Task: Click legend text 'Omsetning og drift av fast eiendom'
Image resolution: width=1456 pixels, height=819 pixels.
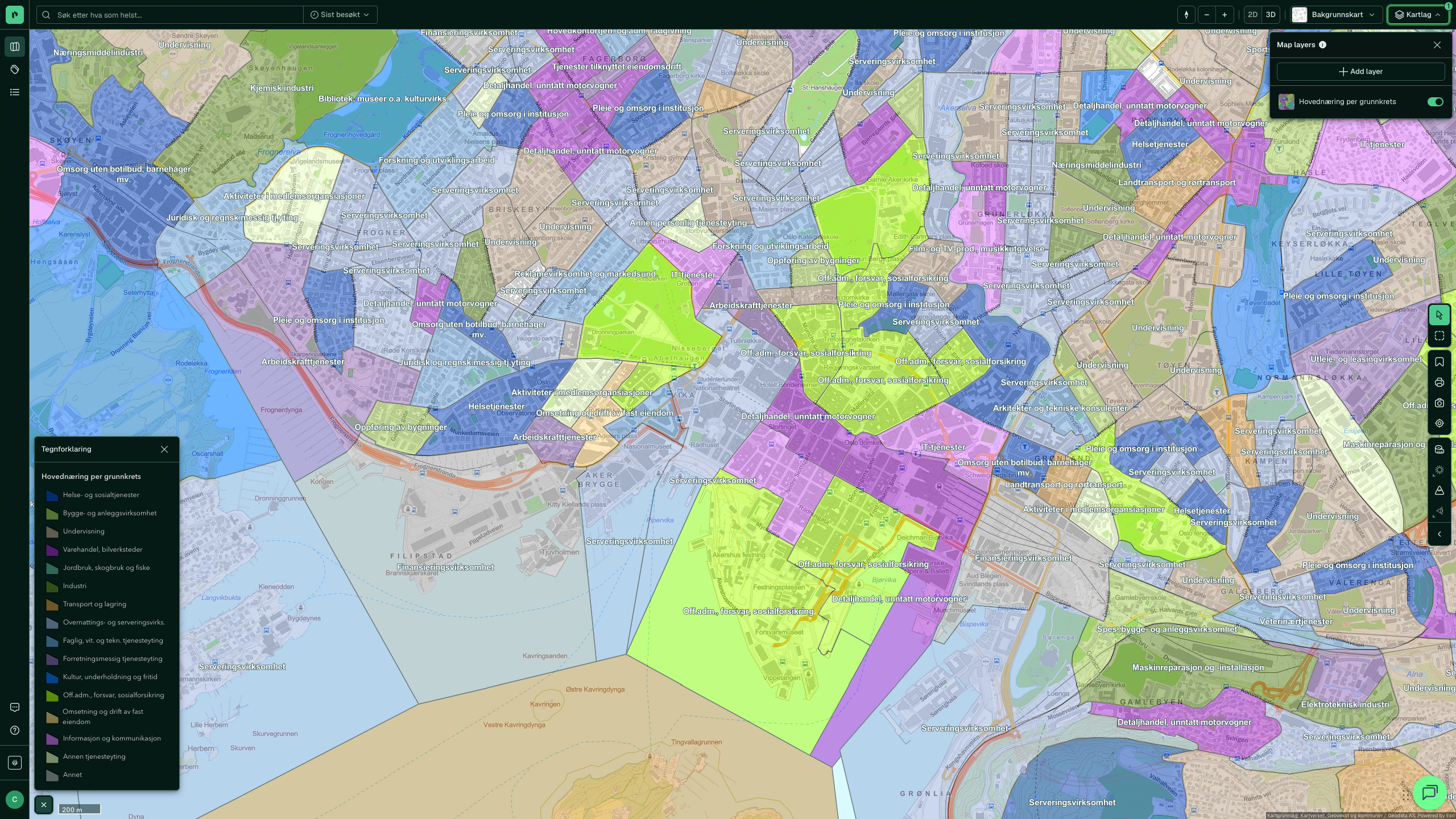Action: pyautogui.click(x=103, y=717)
